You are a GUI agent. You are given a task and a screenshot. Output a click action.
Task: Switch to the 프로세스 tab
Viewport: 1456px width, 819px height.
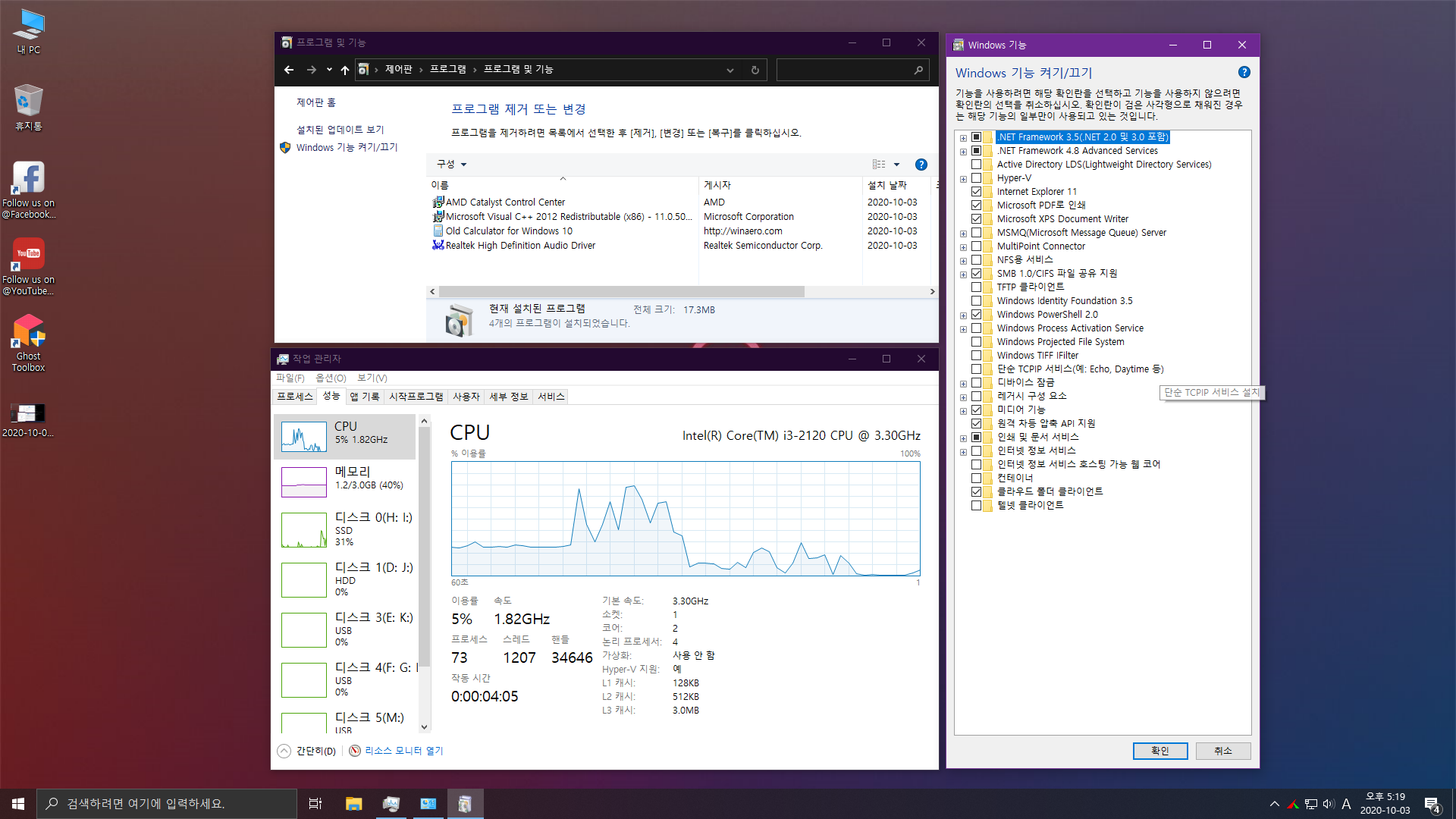click(295, 397)
